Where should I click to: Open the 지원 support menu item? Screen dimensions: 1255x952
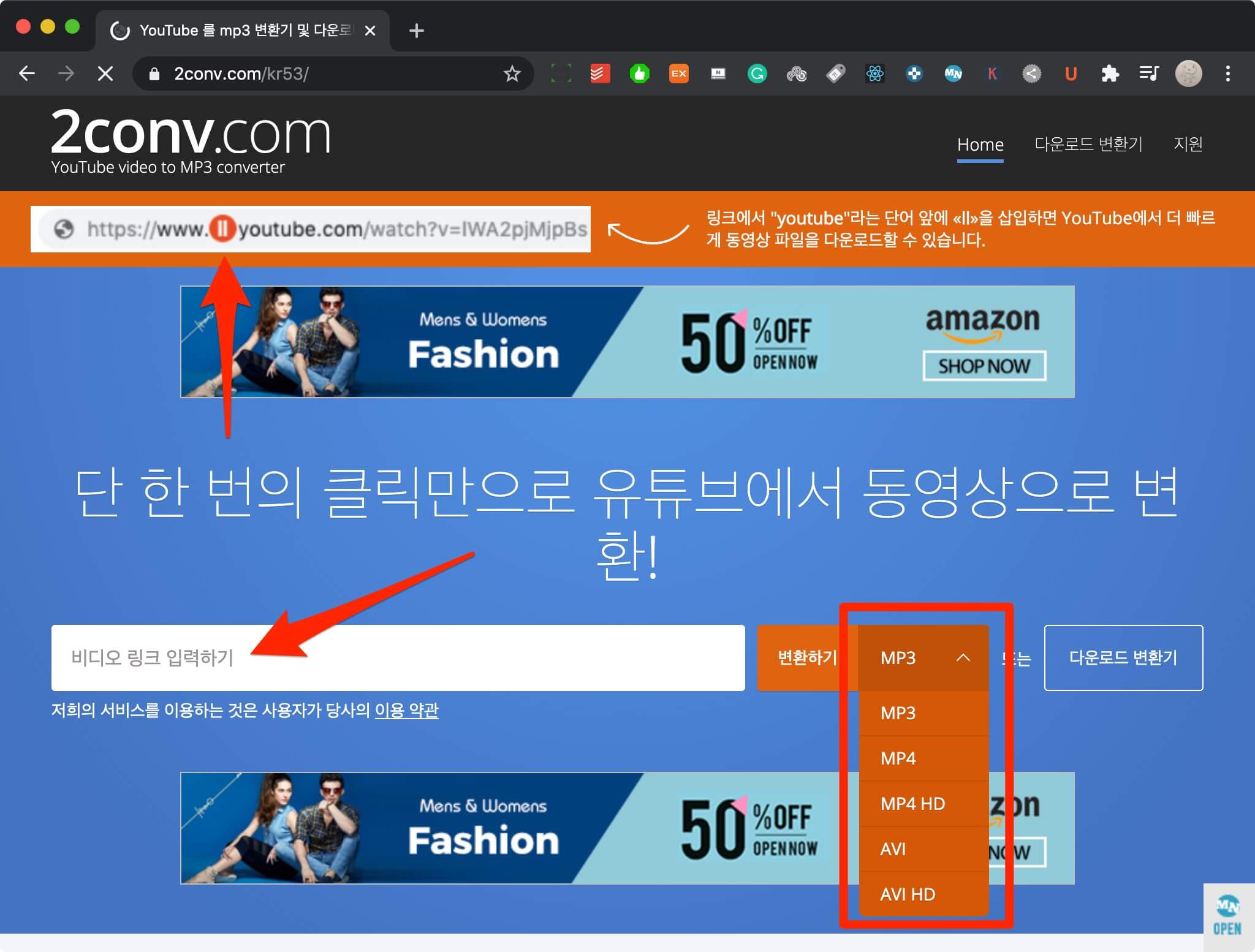click(1188, 145)
